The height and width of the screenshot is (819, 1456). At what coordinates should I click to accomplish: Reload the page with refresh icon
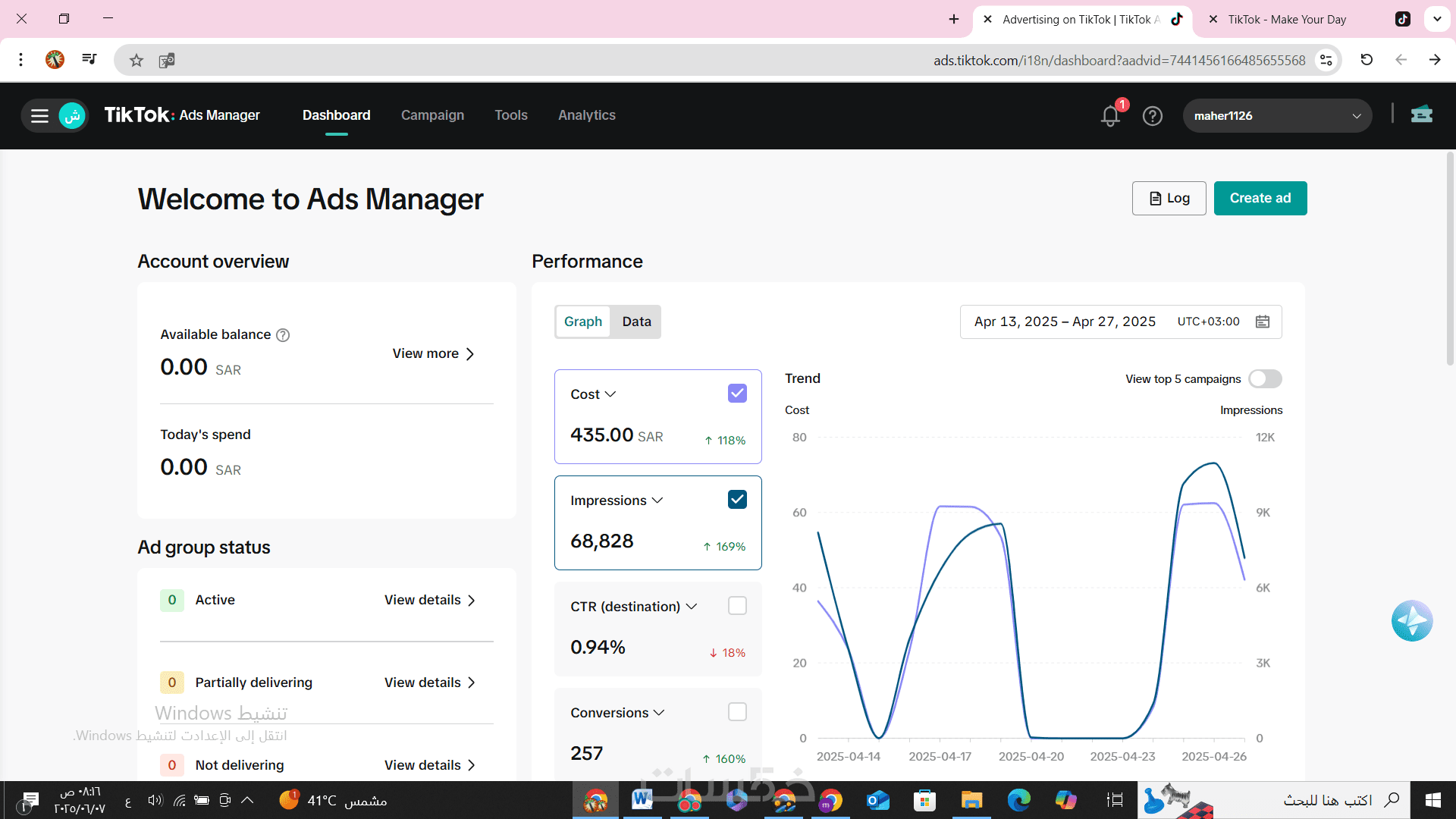1367,60
